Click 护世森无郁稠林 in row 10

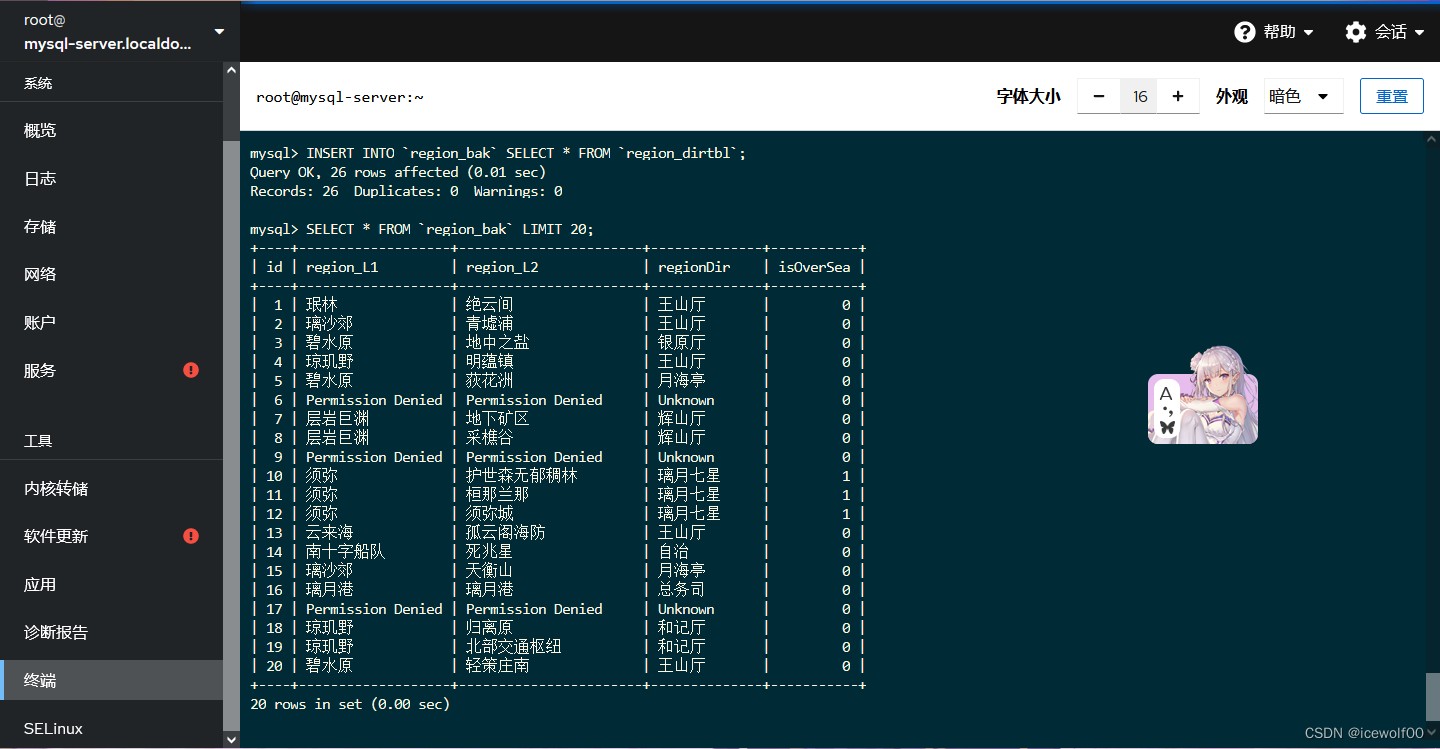click(522, 476)
